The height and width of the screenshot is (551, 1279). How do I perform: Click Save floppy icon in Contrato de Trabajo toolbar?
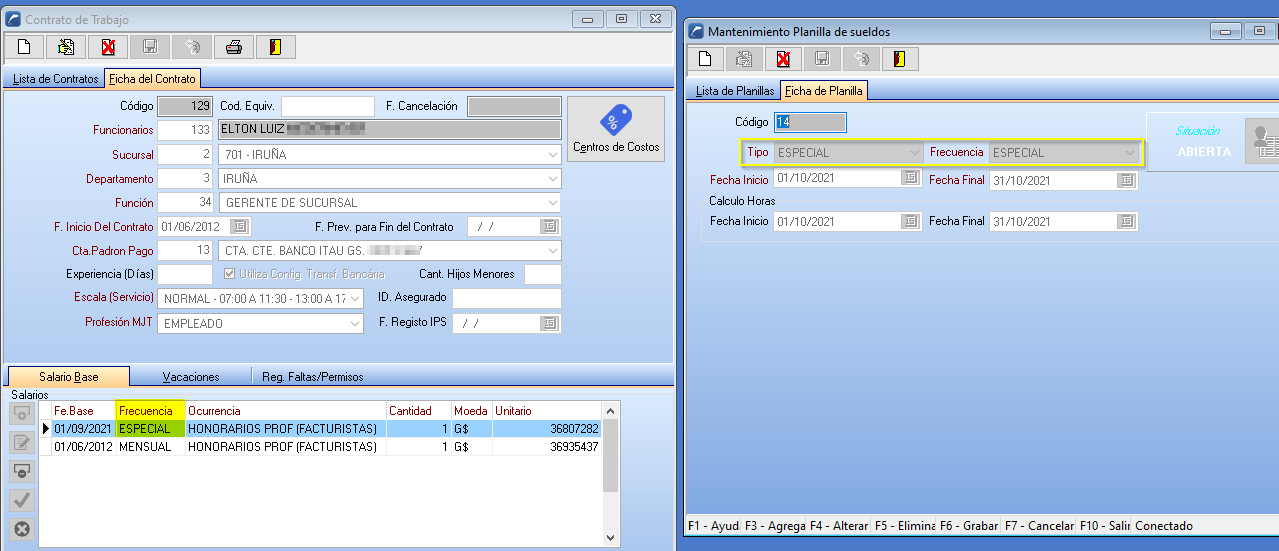[150, 47]
